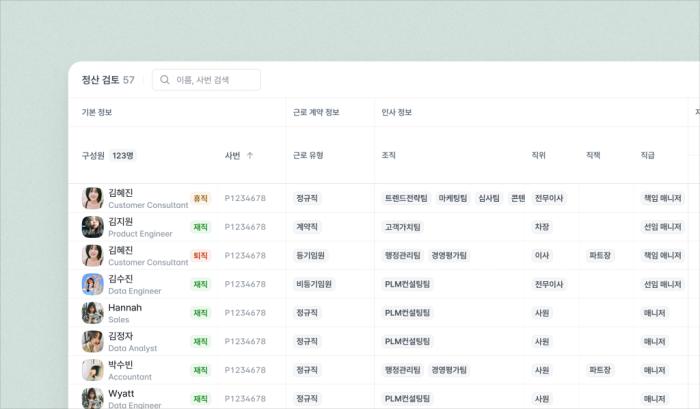Click the 123명 count badge
Screen dimensions: 700x409
123,155
